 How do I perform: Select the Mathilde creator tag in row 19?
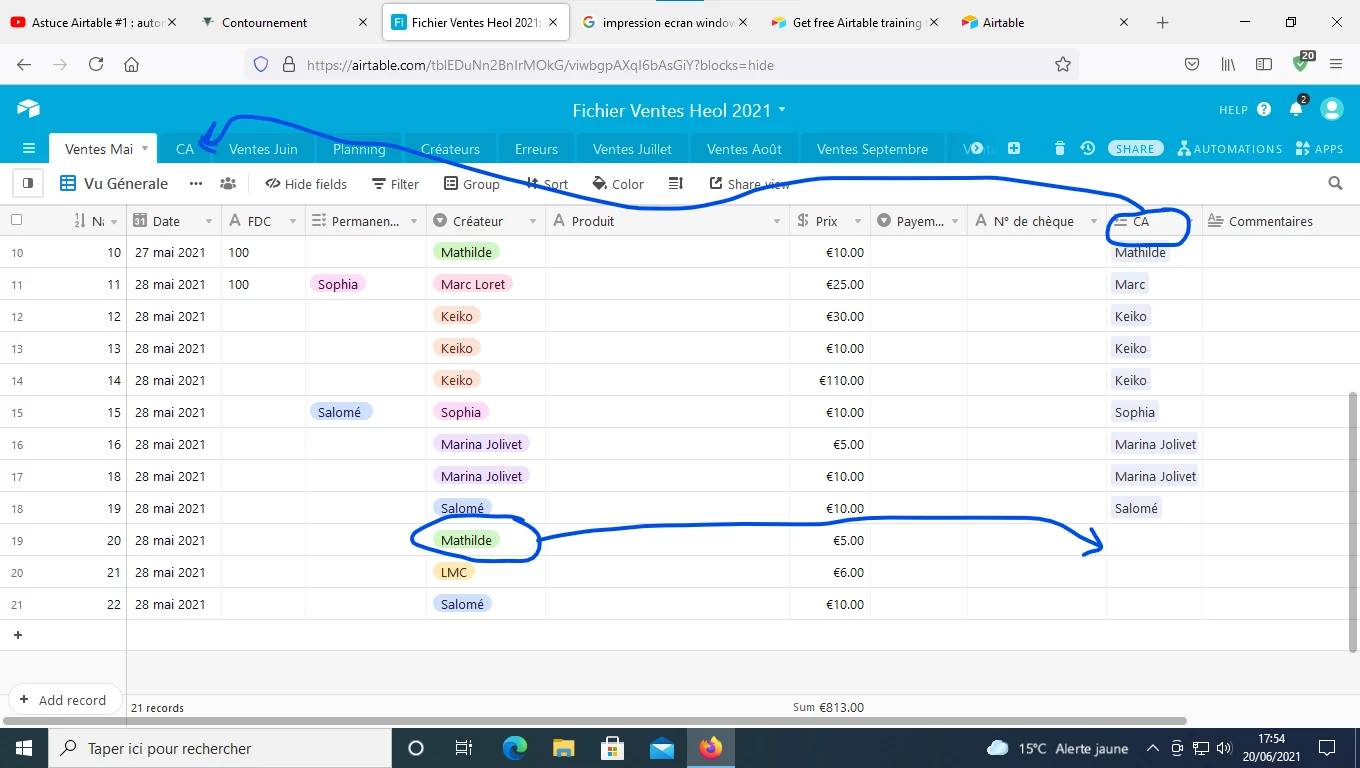466,540
